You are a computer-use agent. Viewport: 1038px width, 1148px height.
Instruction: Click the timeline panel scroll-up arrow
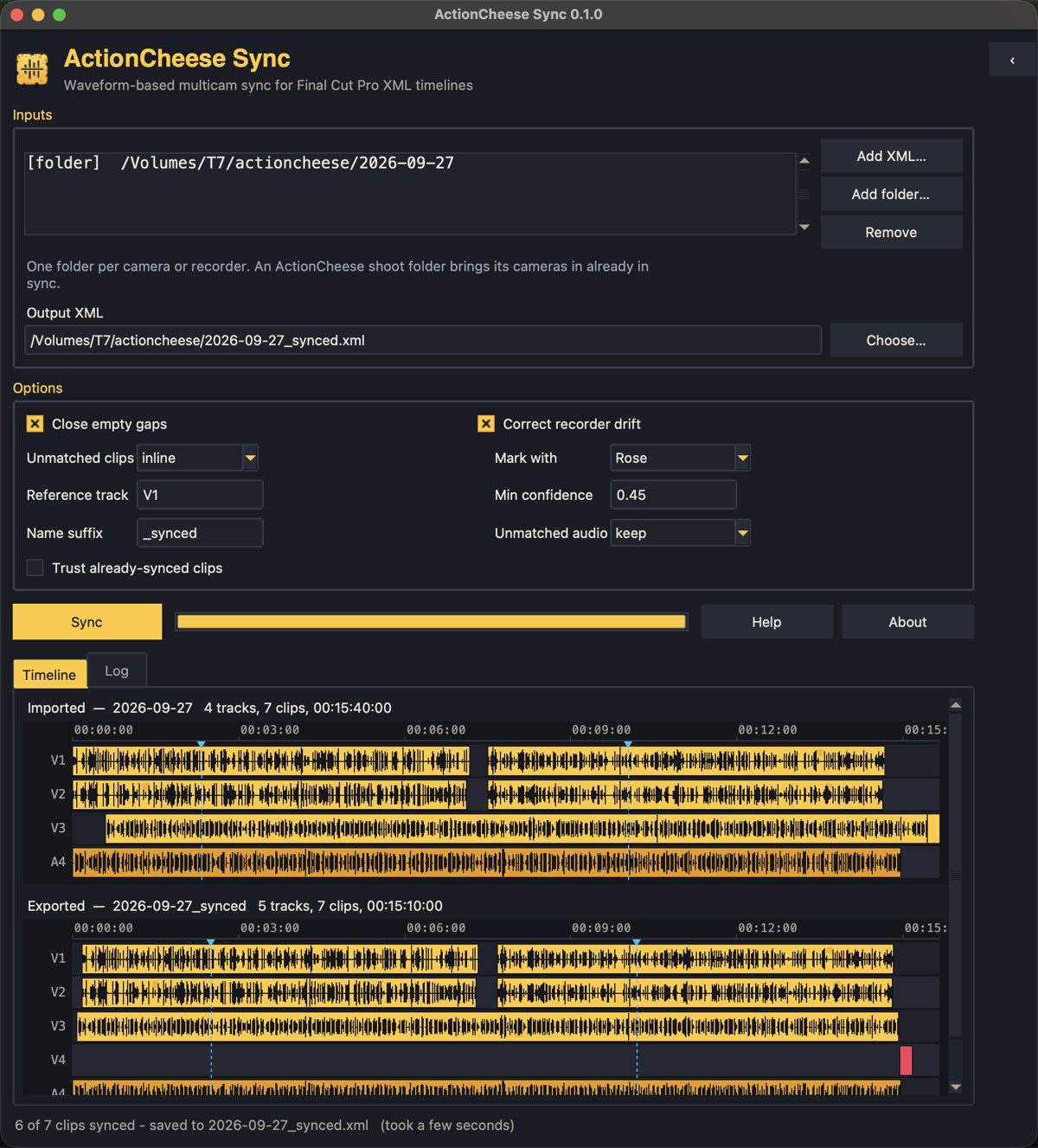(956, 705)
